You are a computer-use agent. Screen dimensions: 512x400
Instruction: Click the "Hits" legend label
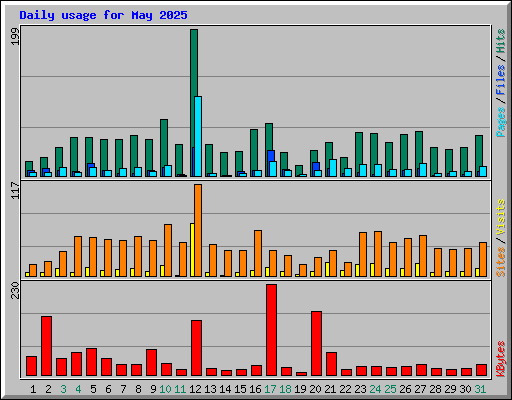pyautogui.click(x=501, y=41)
